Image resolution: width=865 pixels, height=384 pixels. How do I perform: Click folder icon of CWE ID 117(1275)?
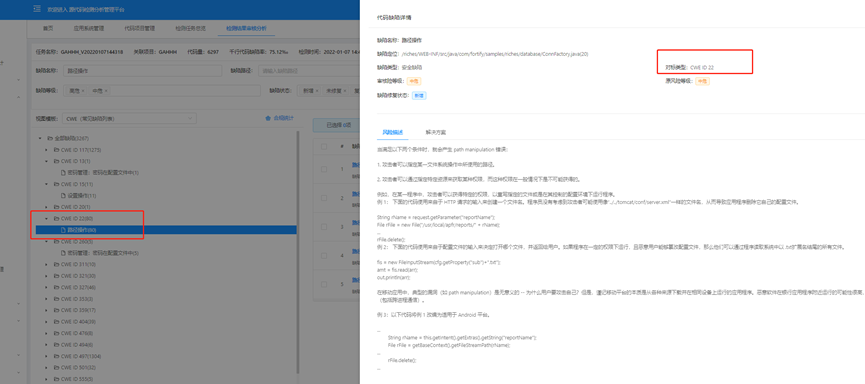[x=56, y=150]
